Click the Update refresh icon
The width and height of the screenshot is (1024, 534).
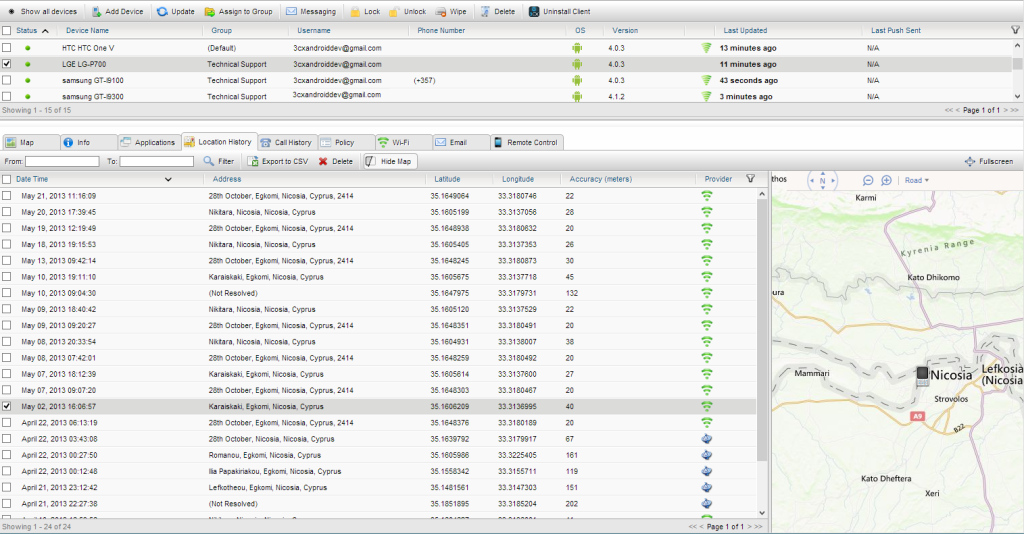click(162, 12)
